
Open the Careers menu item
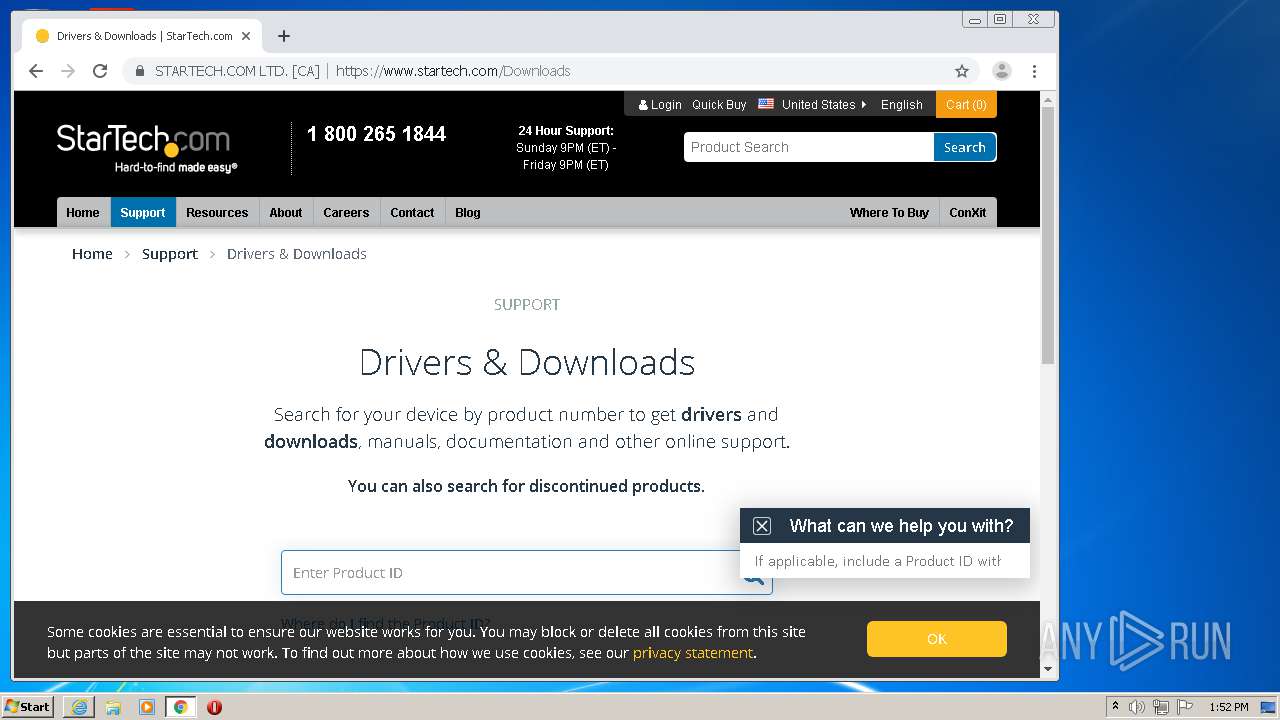point(346,212)
